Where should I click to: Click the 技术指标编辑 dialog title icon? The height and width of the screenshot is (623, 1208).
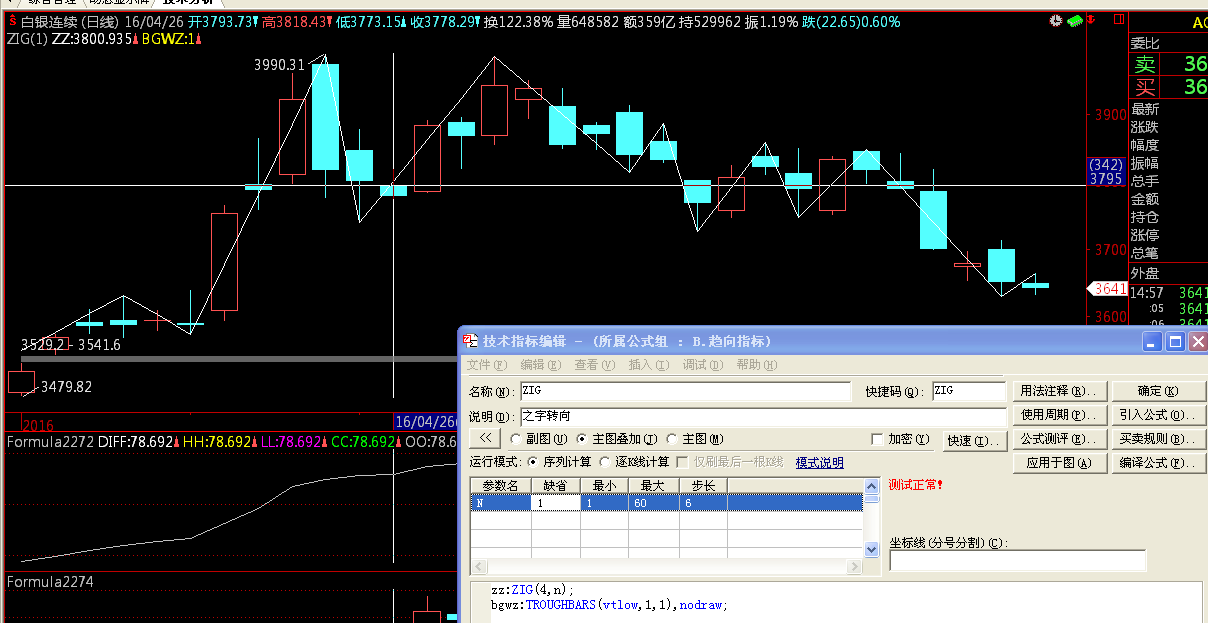471,342
